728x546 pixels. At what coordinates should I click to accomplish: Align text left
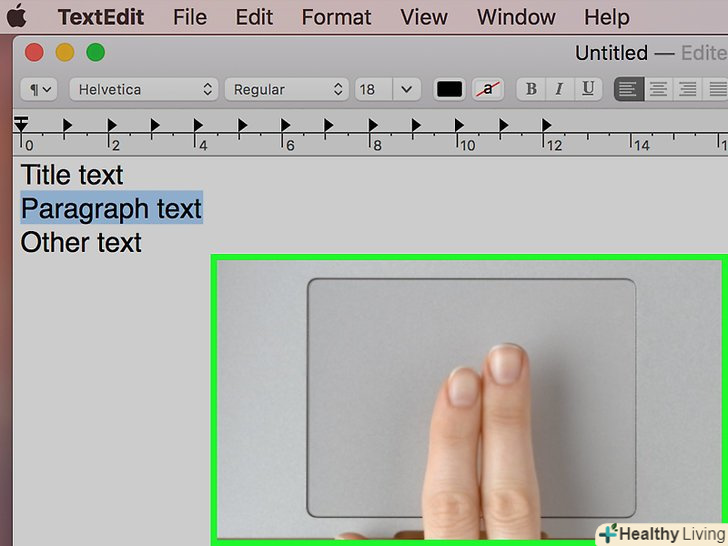pyautogui.click(x=629, y=89)
